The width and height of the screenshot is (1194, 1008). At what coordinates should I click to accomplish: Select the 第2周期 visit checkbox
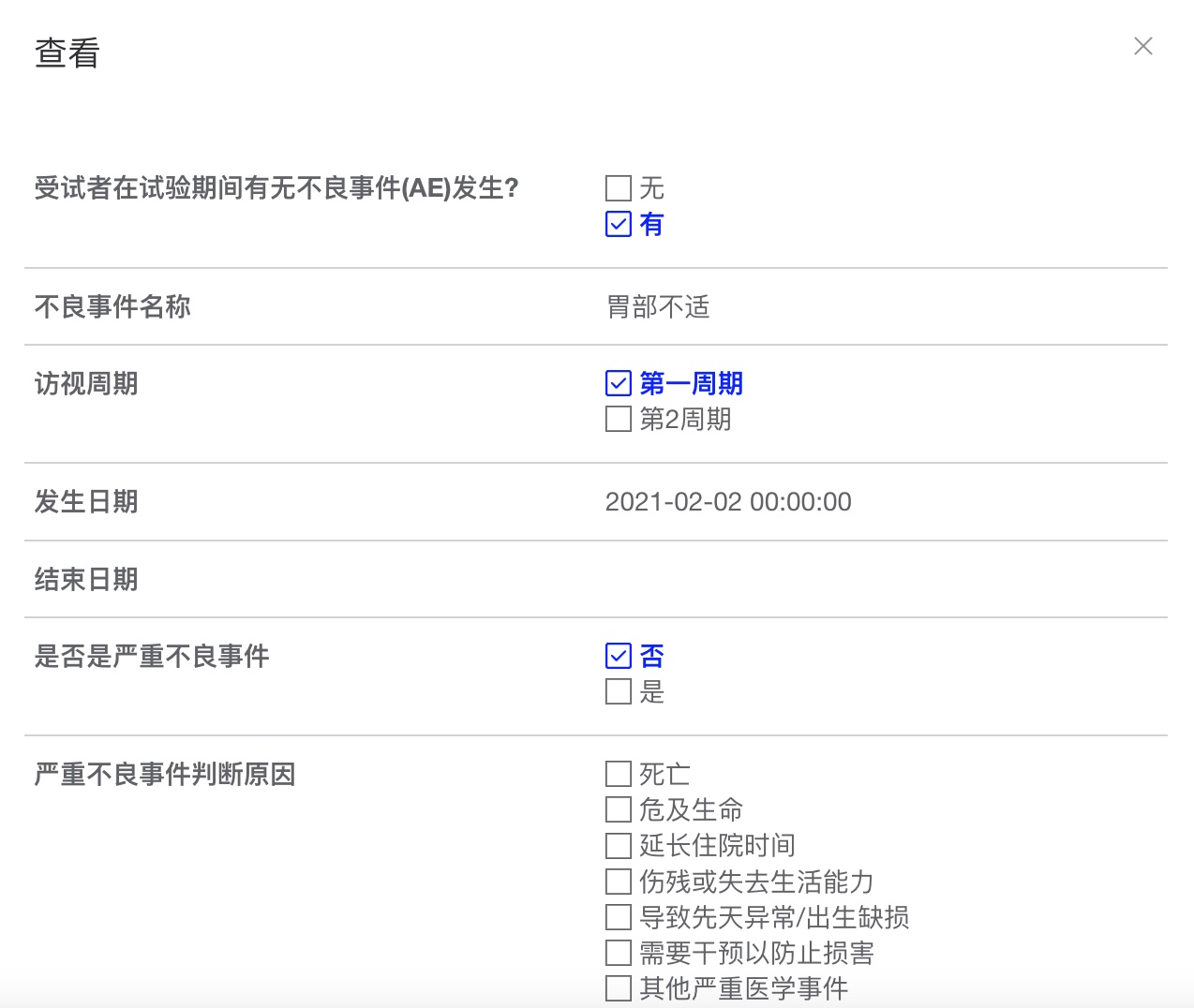(619, 420)
